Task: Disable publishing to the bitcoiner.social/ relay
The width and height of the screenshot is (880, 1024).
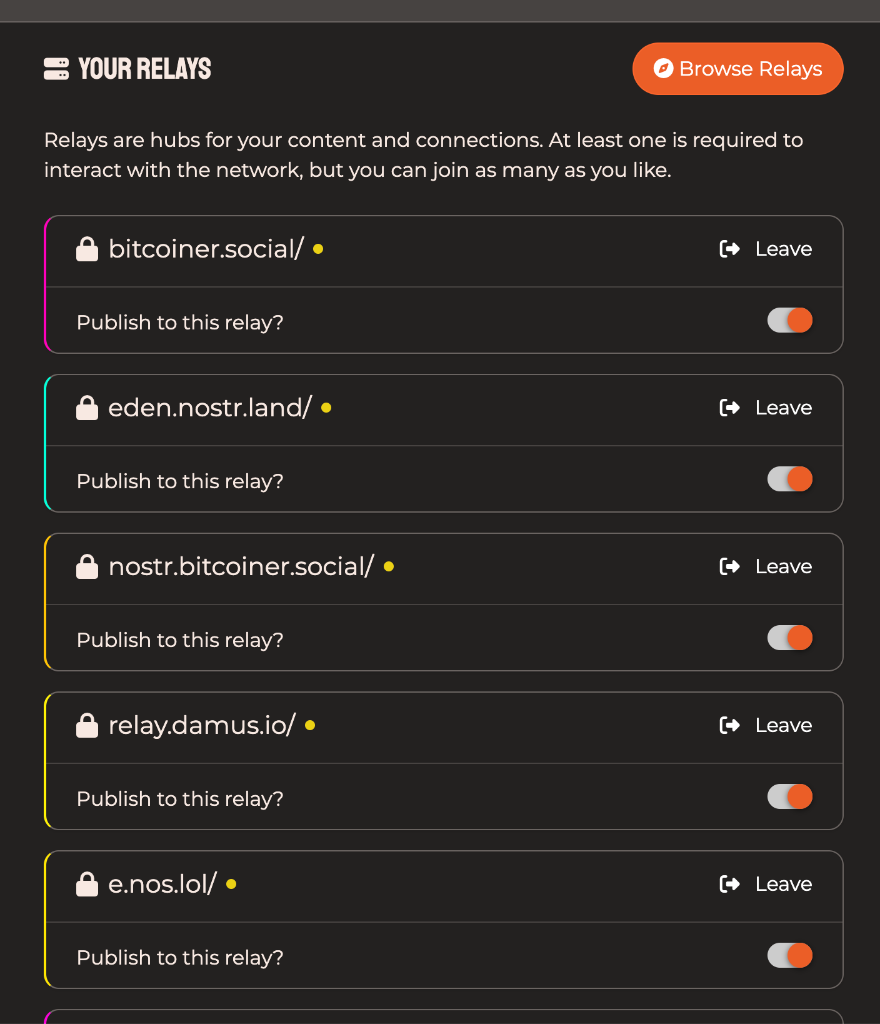Action: 790,320
